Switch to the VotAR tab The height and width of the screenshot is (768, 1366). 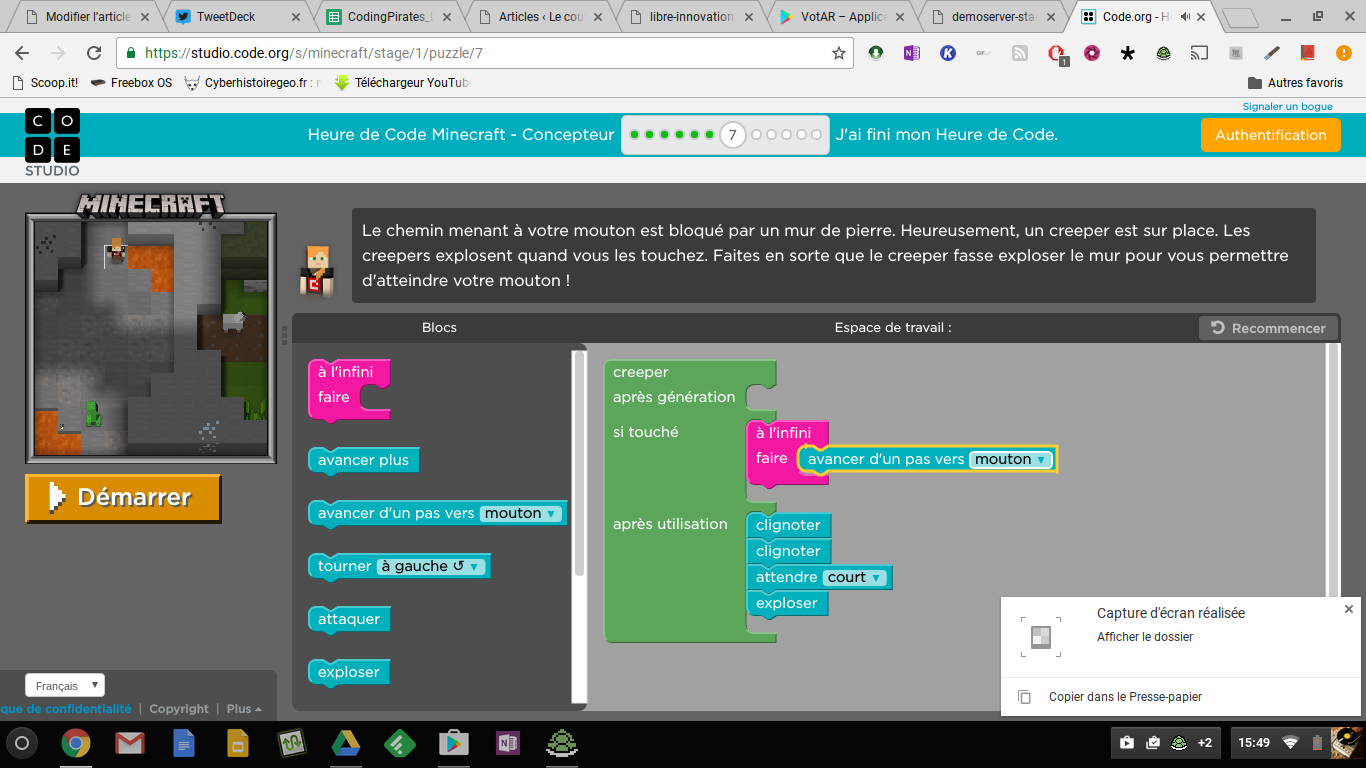[842, 16]
